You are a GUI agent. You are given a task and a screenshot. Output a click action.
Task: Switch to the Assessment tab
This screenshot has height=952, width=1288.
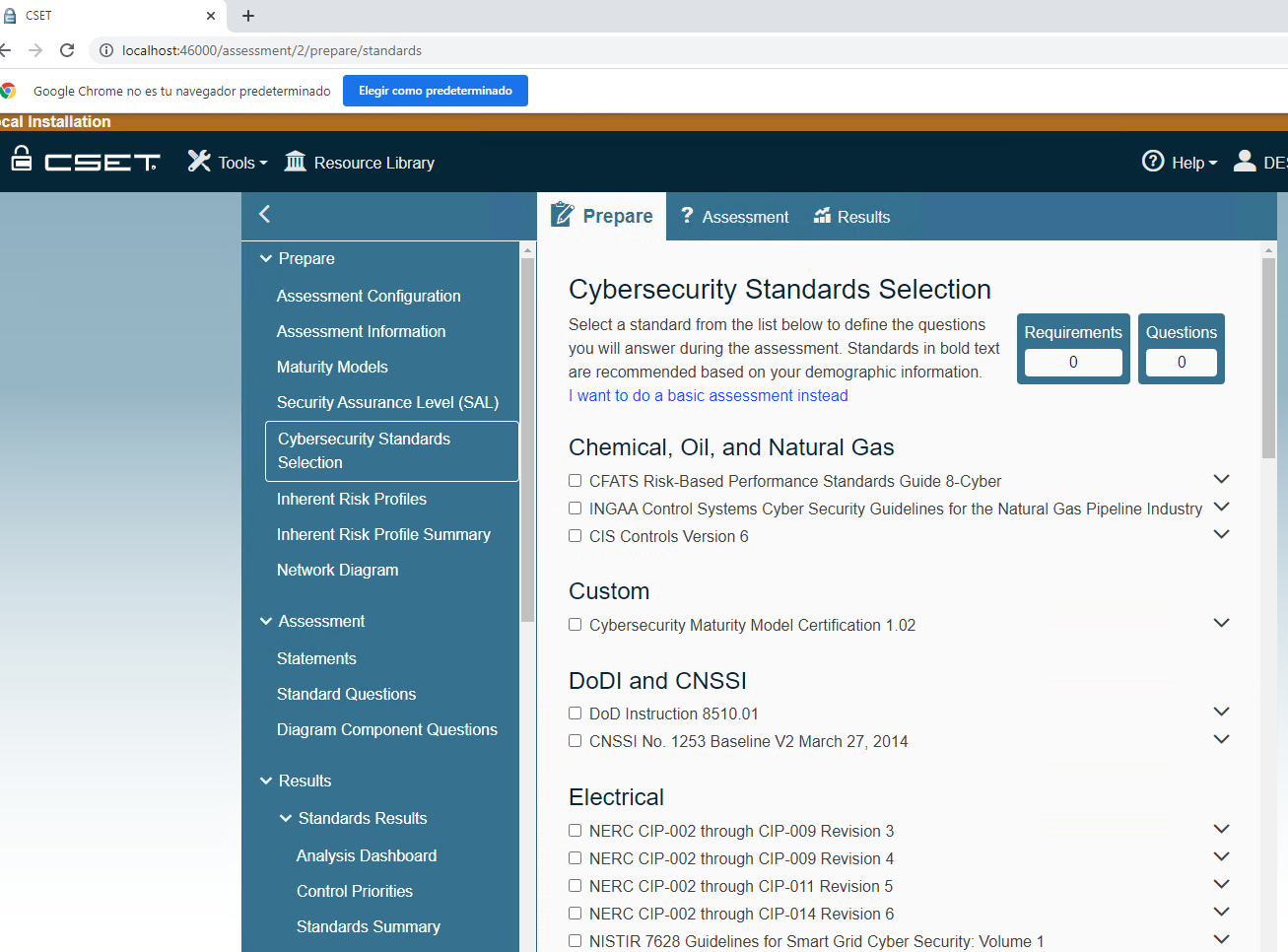pyautogui.click(x=734, y=217)
